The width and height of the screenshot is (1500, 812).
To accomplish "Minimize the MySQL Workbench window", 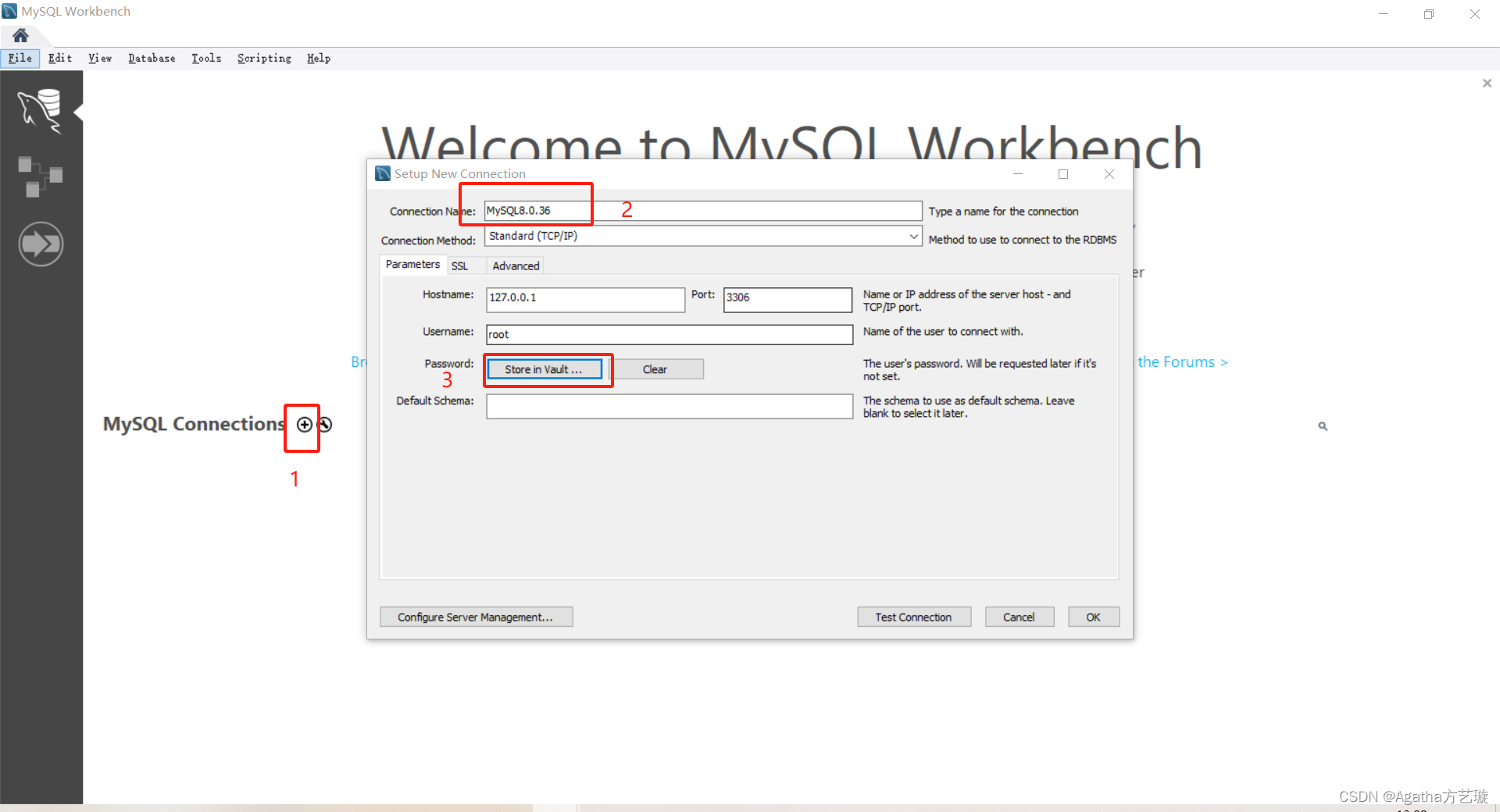I will [x=1384, y=13].
